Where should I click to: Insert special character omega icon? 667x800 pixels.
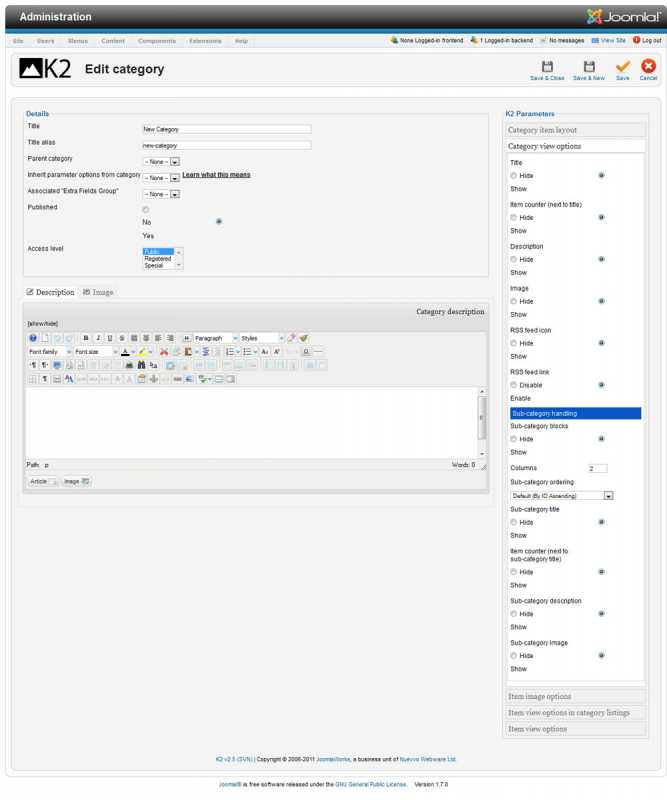coord(306,352)
